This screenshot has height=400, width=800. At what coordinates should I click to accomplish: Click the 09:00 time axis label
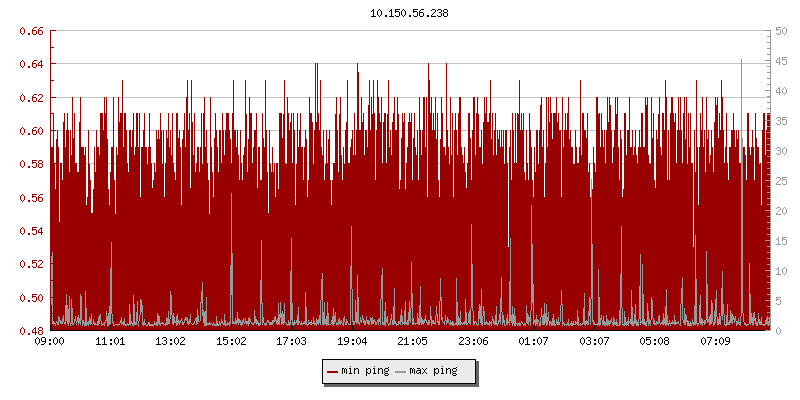click(x=50, y=342)
